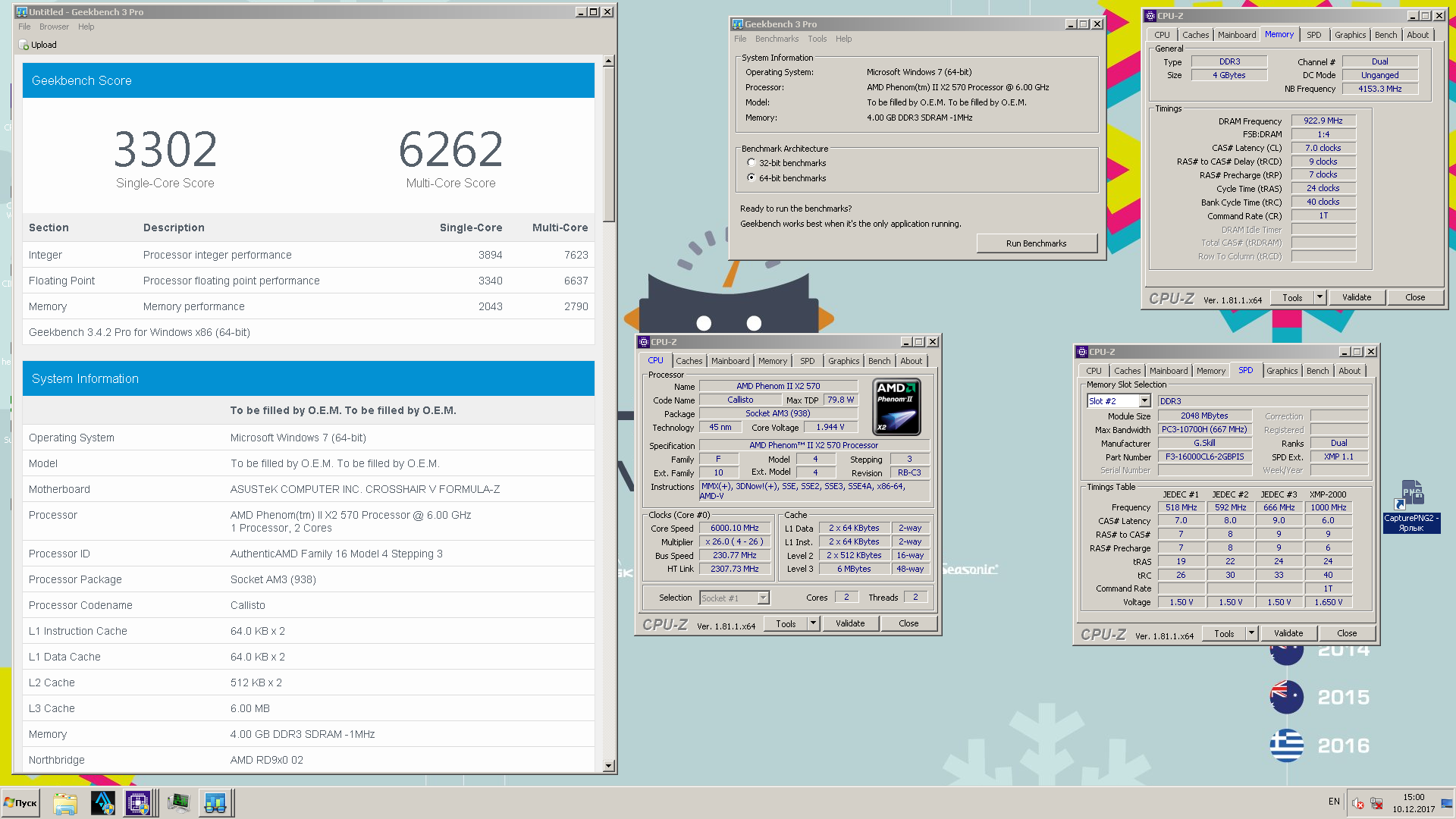Open the Untitled Geekbench window's title bar icon
1456x819 pixels.
tap(22, 12)
